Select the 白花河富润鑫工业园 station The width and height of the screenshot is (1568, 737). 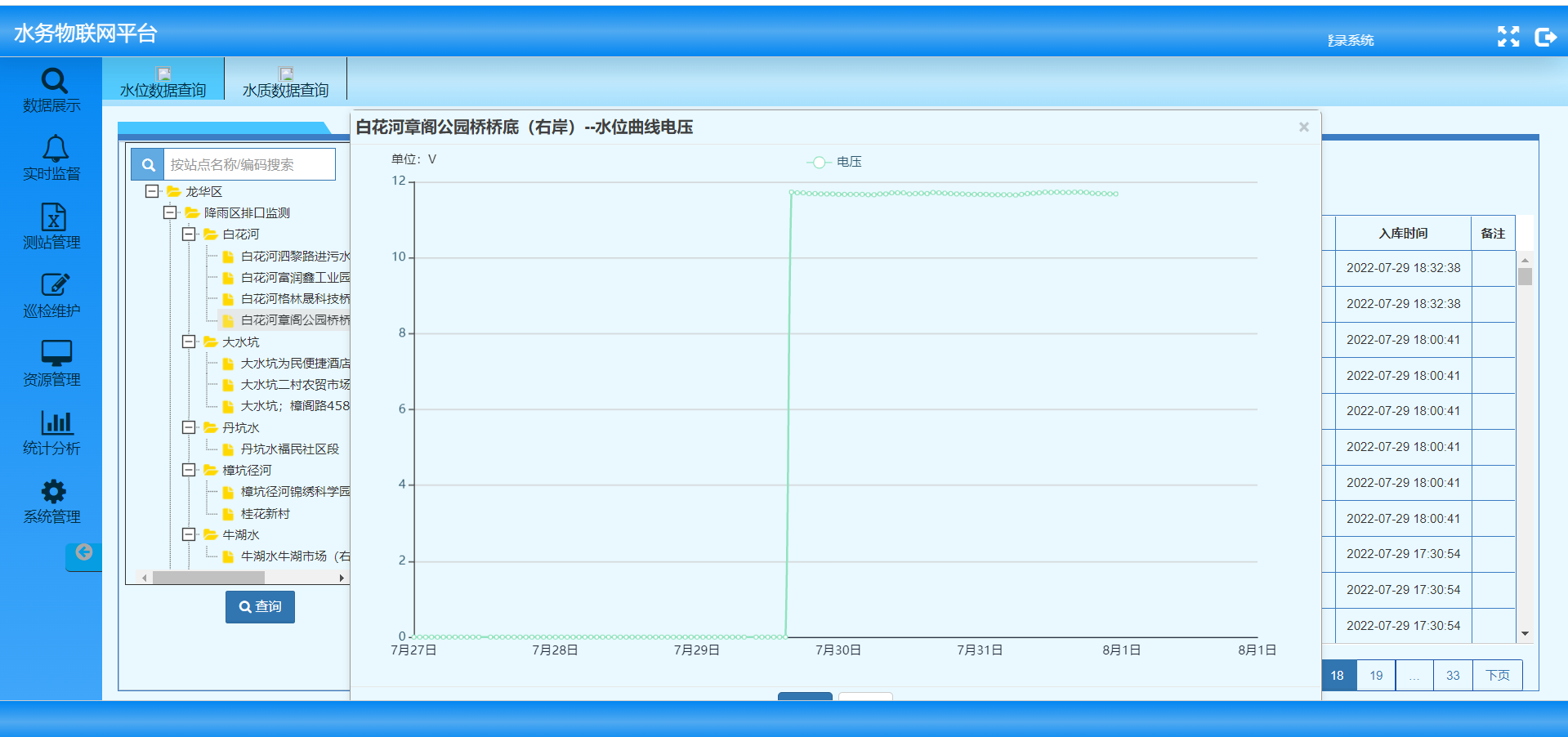(x=295, y=277)
